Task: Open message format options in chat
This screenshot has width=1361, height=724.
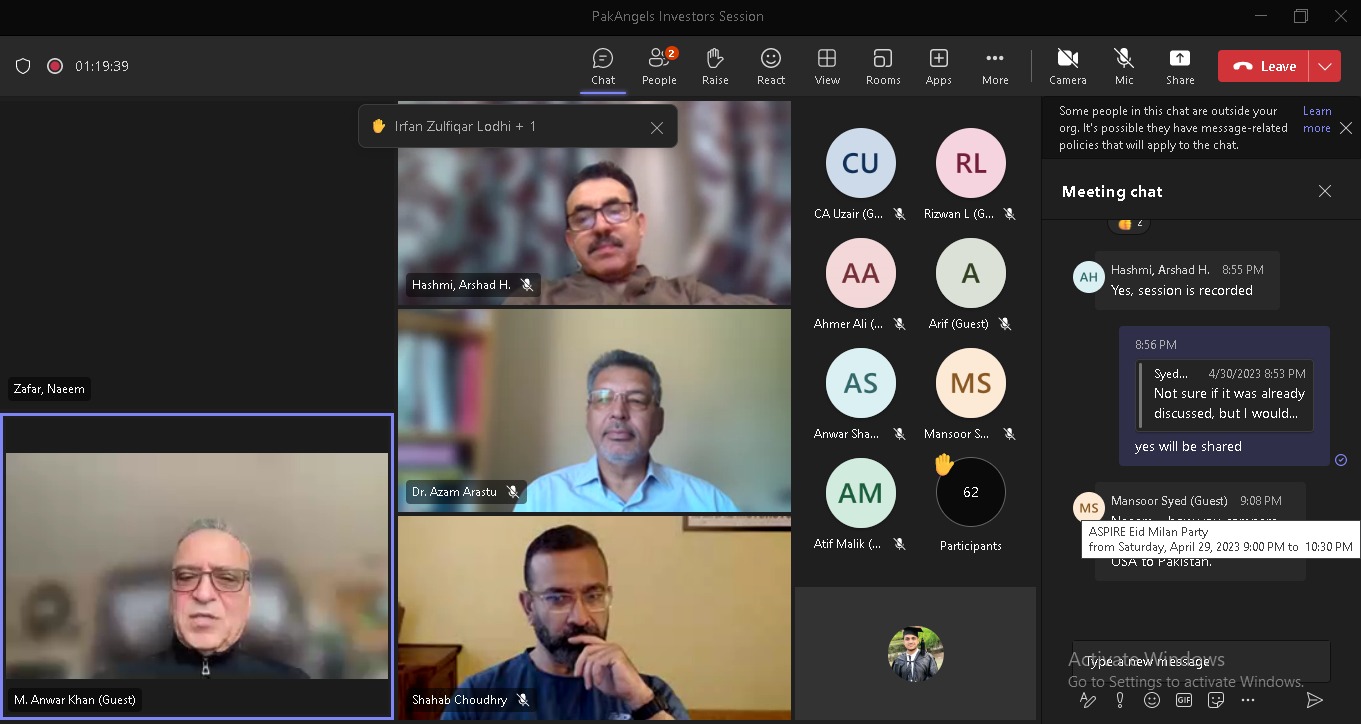Action: pyautogui.click(x=1088, y=700)
